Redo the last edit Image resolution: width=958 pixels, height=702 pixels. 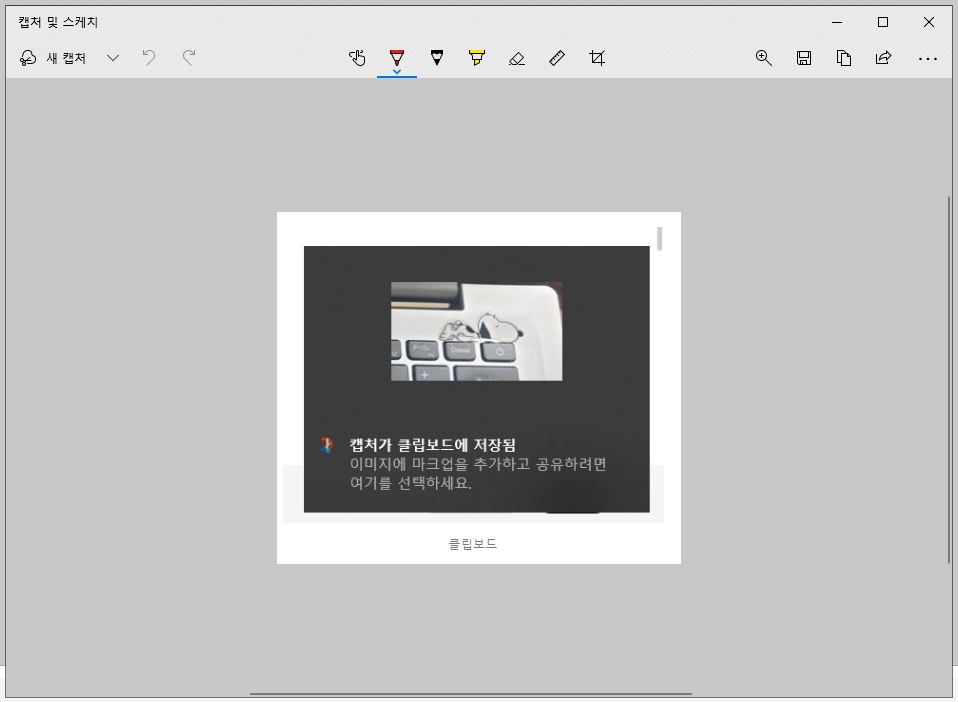(x=188, y=57)
